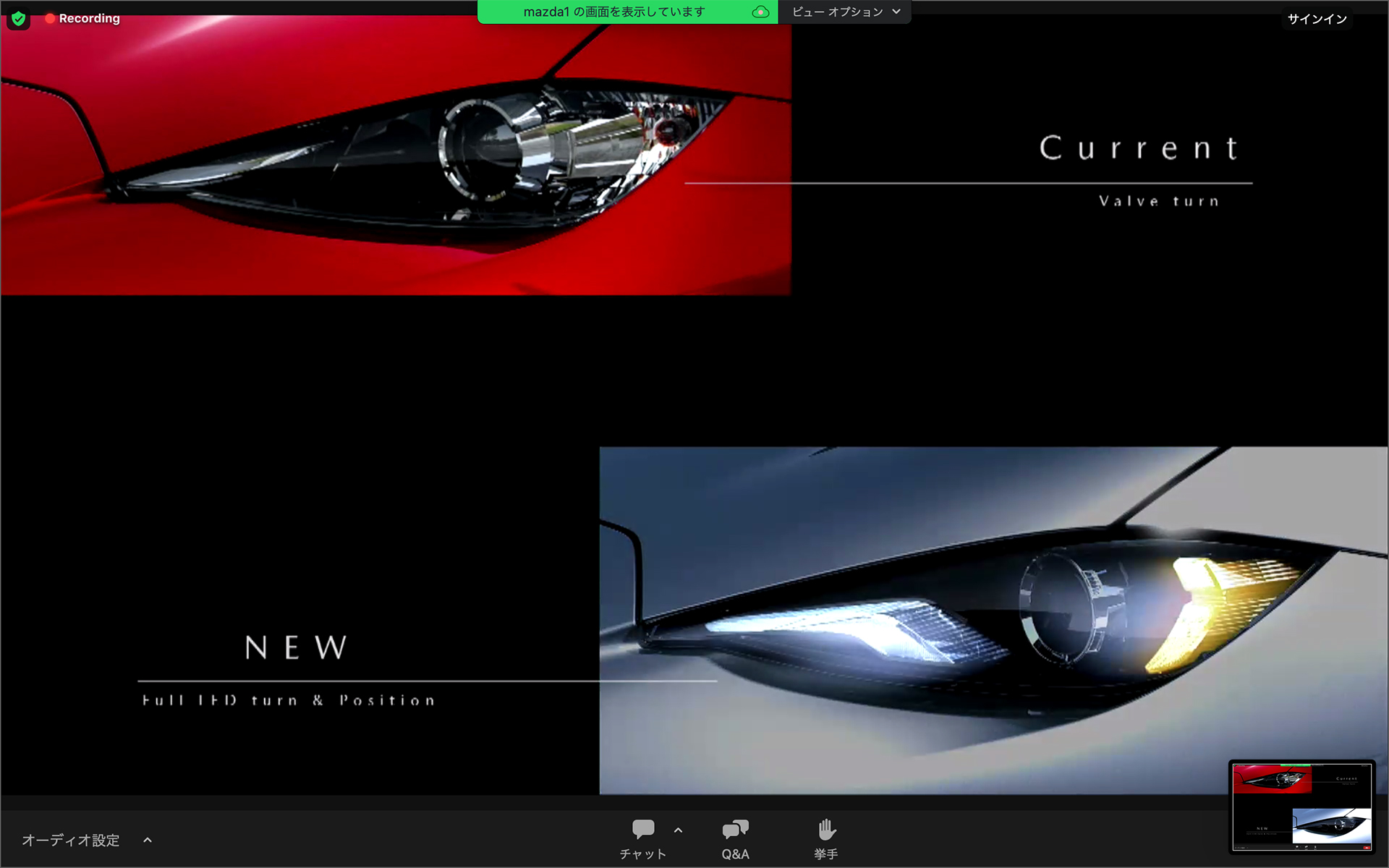This screenshot has width=1389, height=868.
Task: Click the サインイン sign-in button
Action: tap(1317, 20)
